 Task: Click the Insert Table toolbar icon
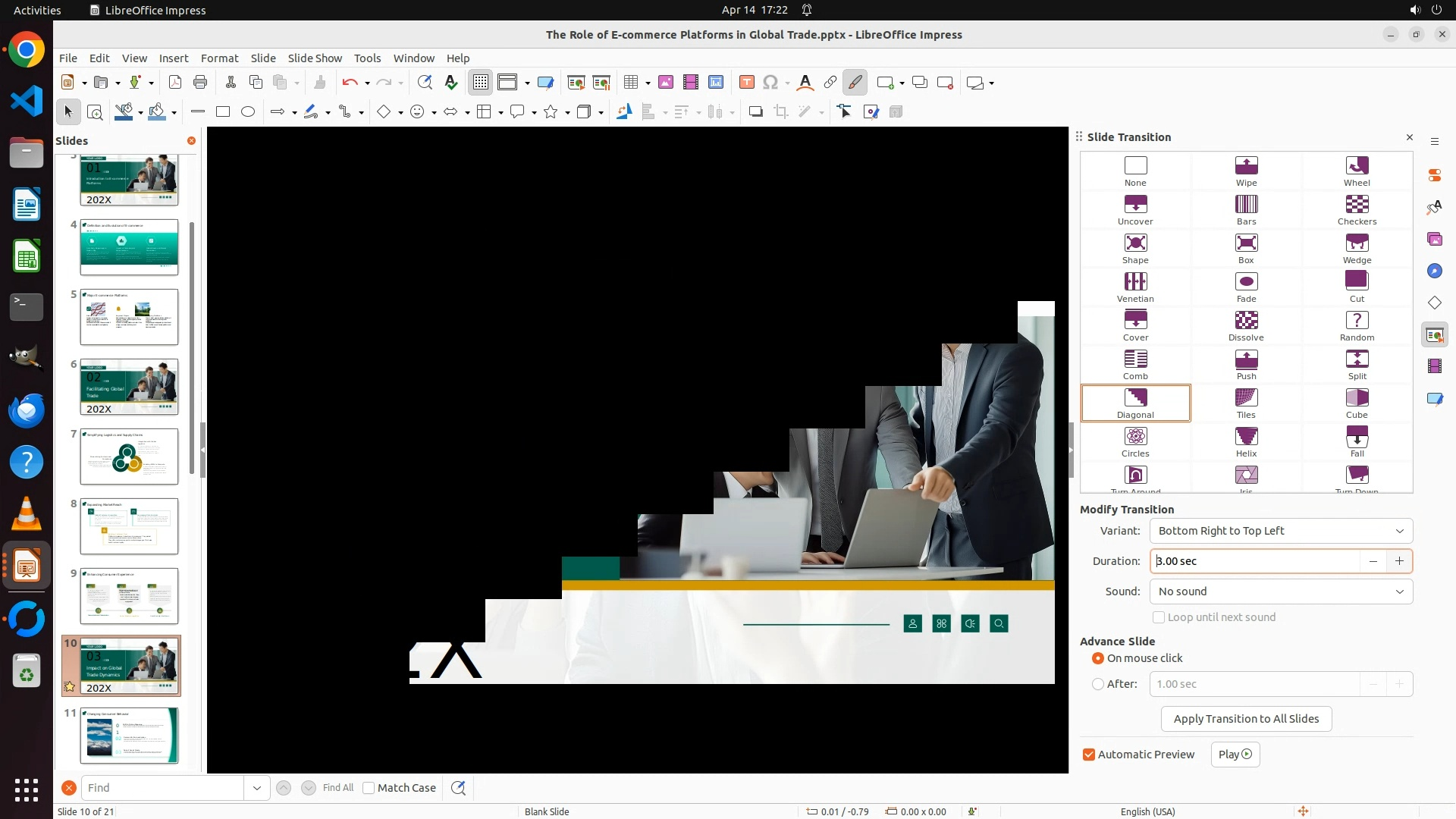pos(630,82)
